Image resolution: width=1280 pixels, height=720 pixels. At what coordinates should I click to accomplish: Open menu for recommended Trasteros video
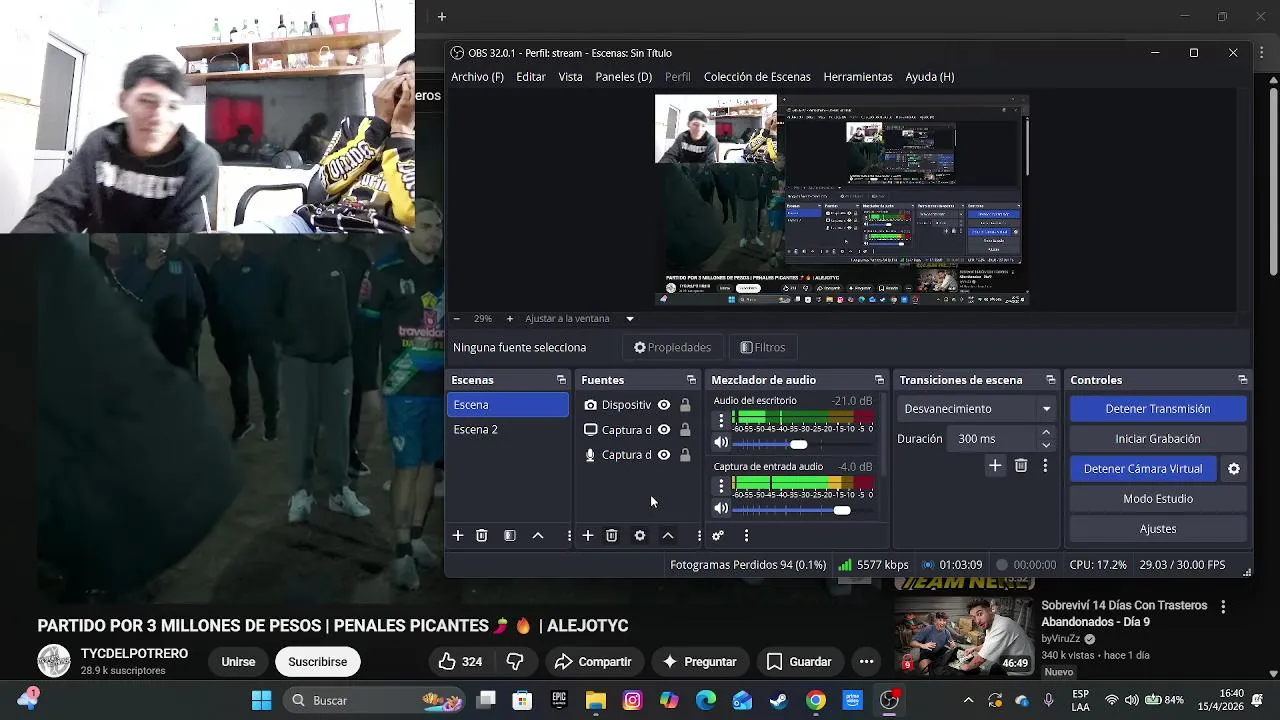coord(1223,607)
